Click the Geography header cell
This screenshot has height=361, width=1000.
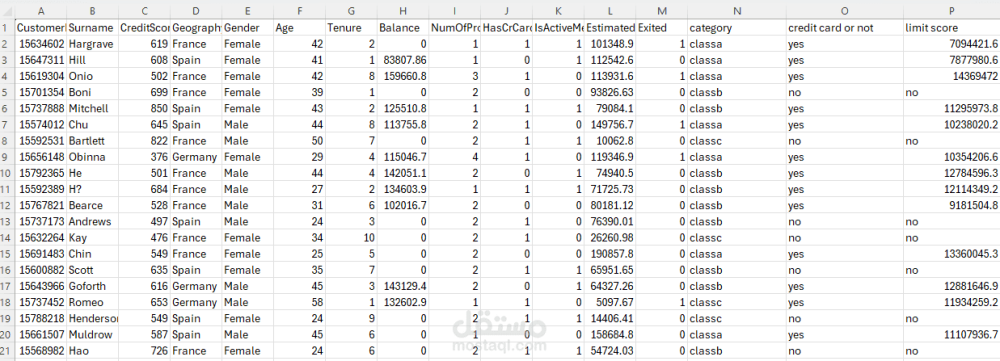pyautogui.click(x=196, y=27)
